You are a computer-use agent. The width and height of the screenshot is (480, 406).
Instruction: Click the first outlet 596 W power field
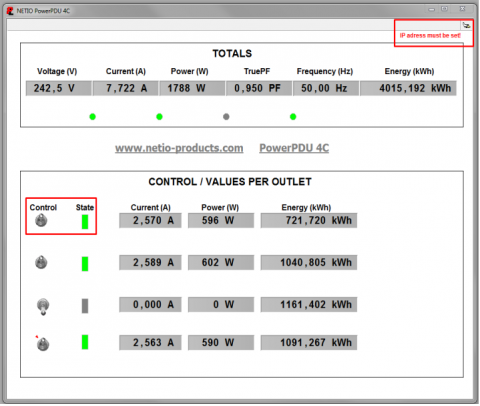coord(221,221)
